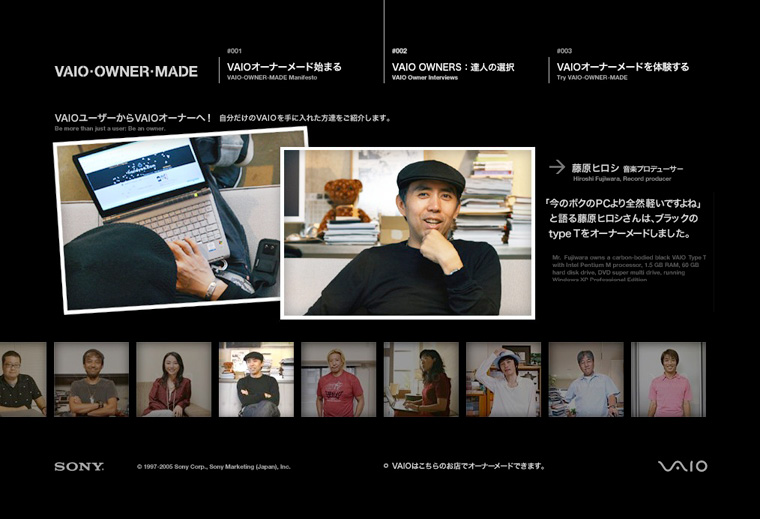Image resolution: width=760 pixels, height=519 pixels.
Task: Select #002 VAIO OWNERS：達人の選択
Action: click(453, 67)
